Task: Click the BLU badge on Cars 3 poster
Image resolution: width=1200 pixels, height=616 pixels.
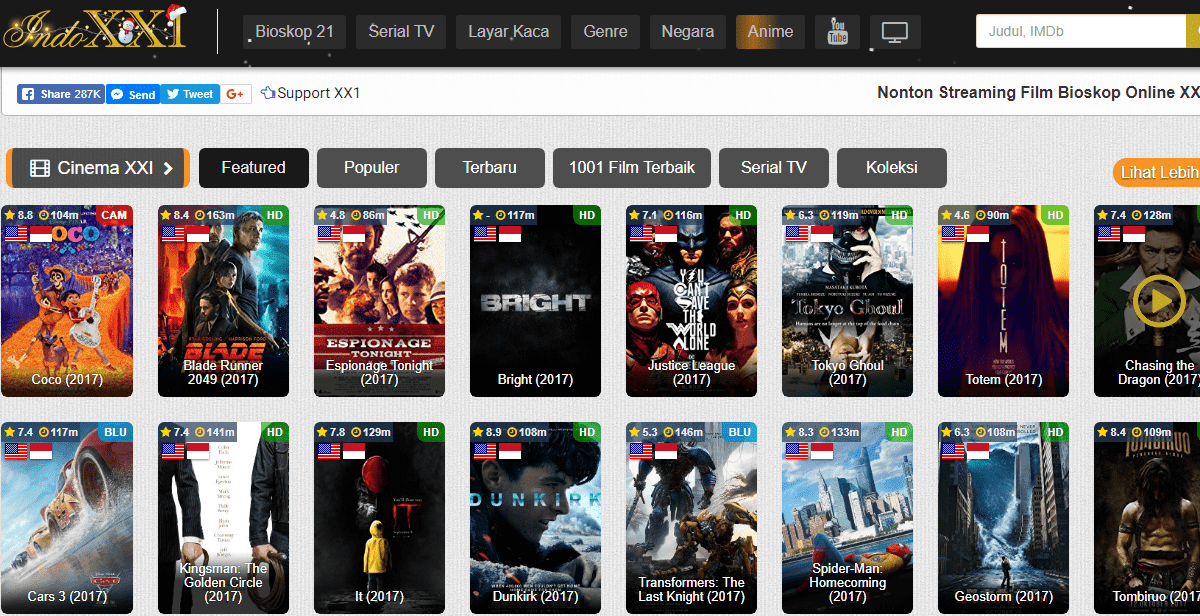Action: point(115,432)
